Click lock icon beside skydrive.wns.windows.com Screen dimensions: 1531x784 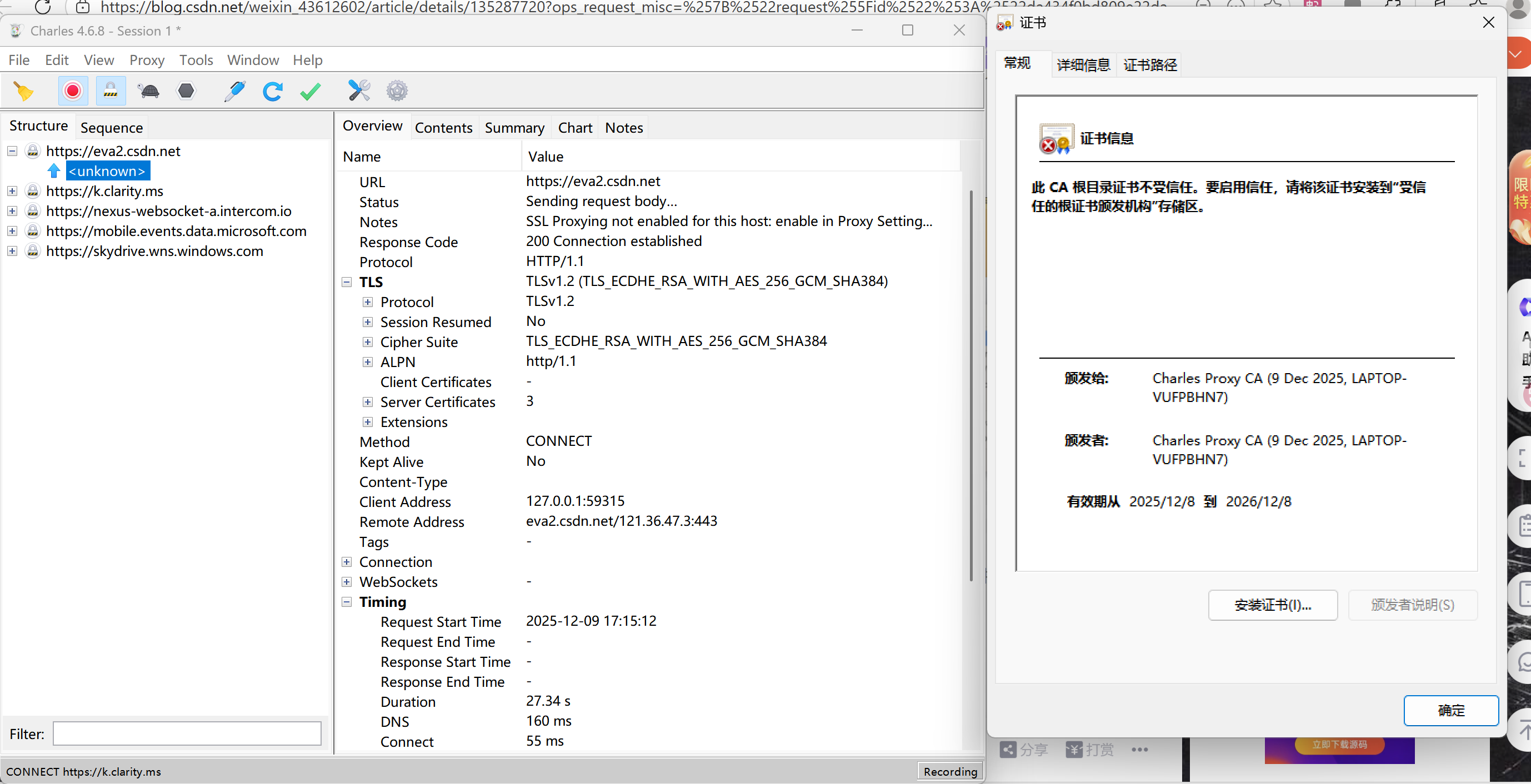[33, 251]
